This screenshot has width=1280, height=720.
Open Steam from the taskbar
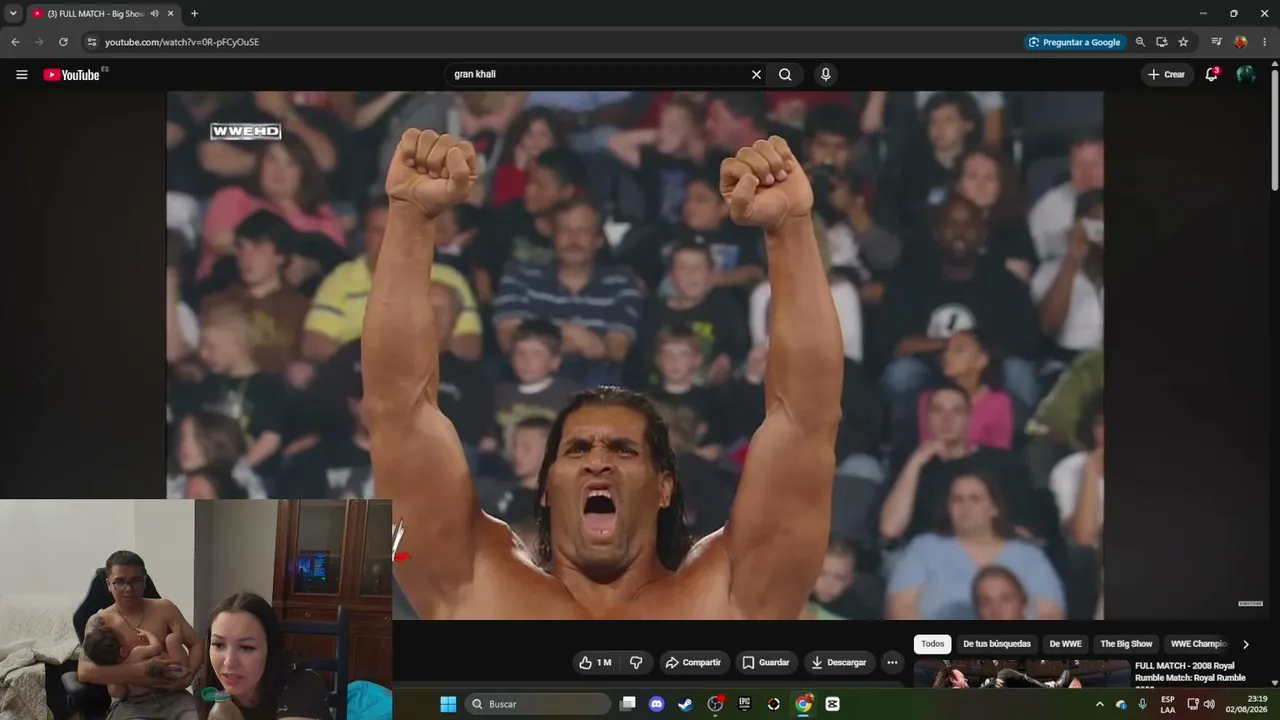click(685, 704)
